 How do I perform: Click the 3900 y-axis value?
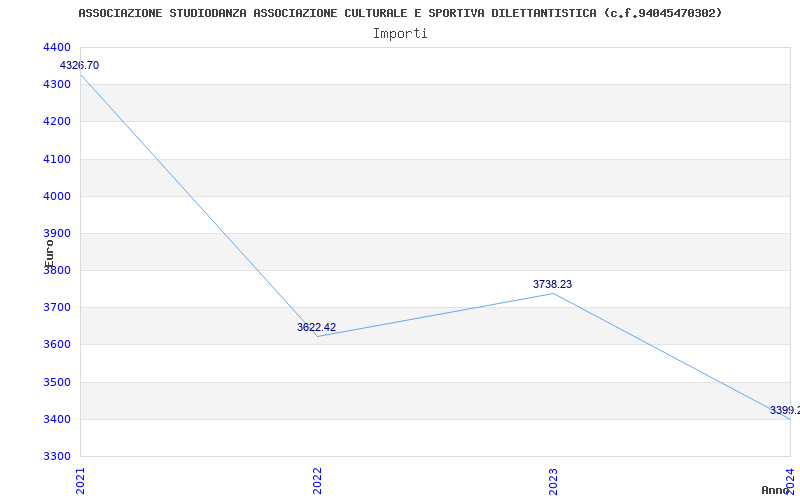click(56, 234)
